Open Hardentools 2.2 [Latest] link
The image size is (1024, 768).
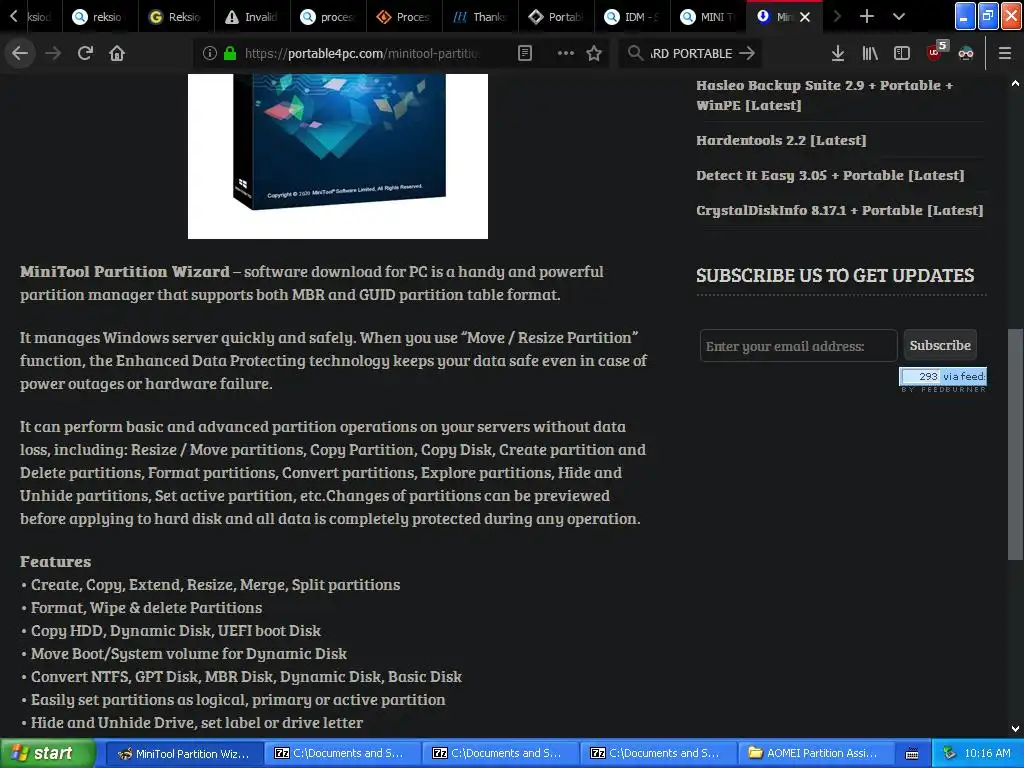pyautogui.click(x=781, y=140)
